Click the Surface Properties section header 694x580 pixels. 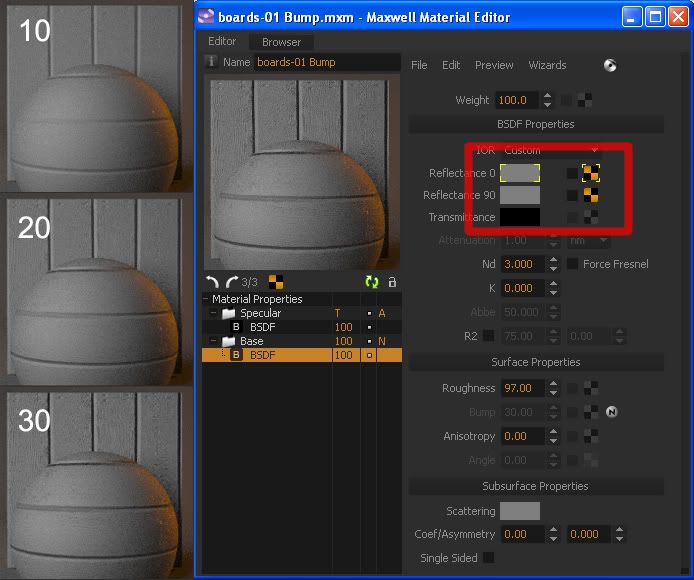tap(536, 362)
